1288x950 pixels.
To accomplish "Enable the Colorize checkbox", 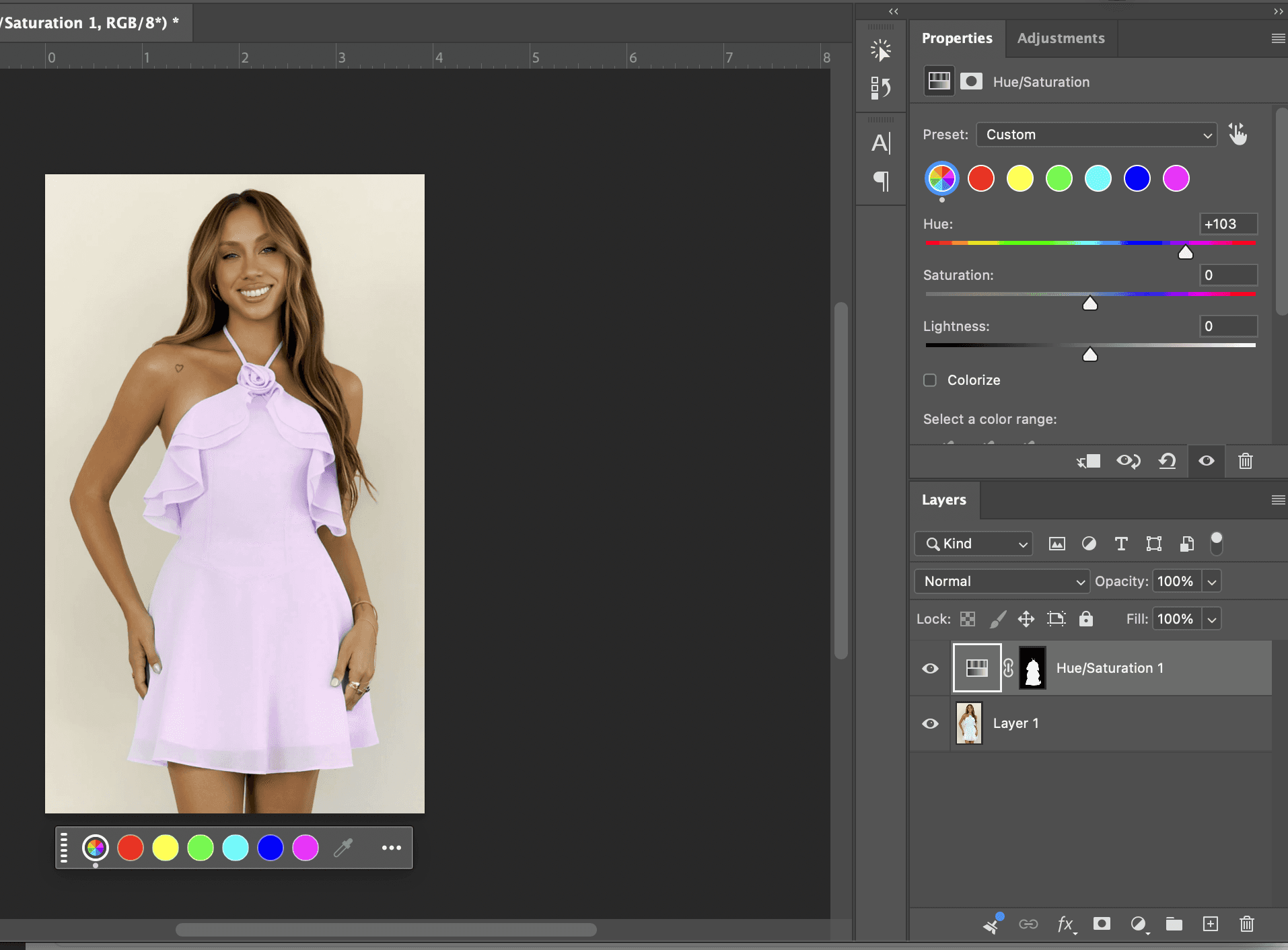I will click(x=930, y=380).
